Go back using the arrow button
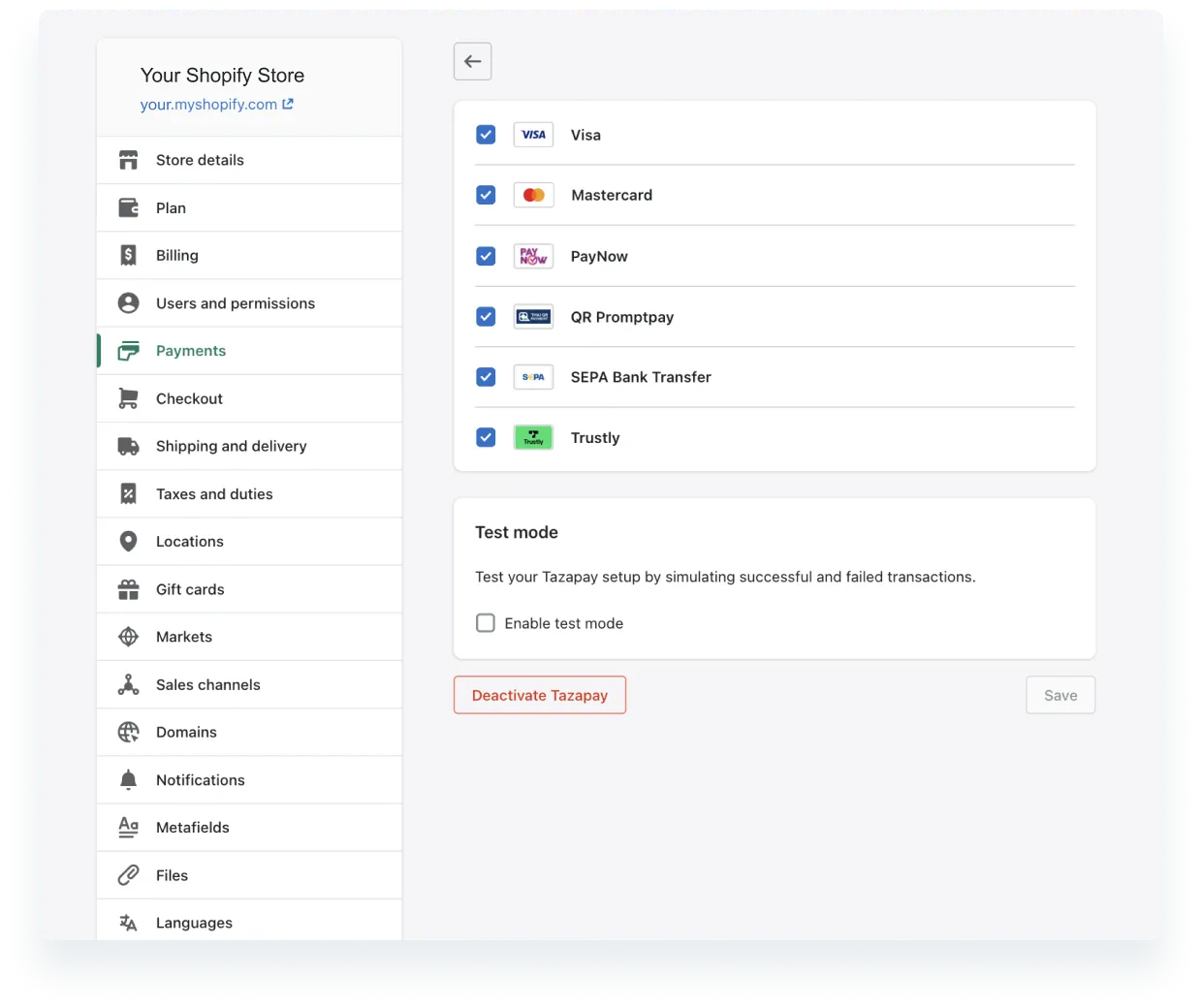 coord(473,61)
